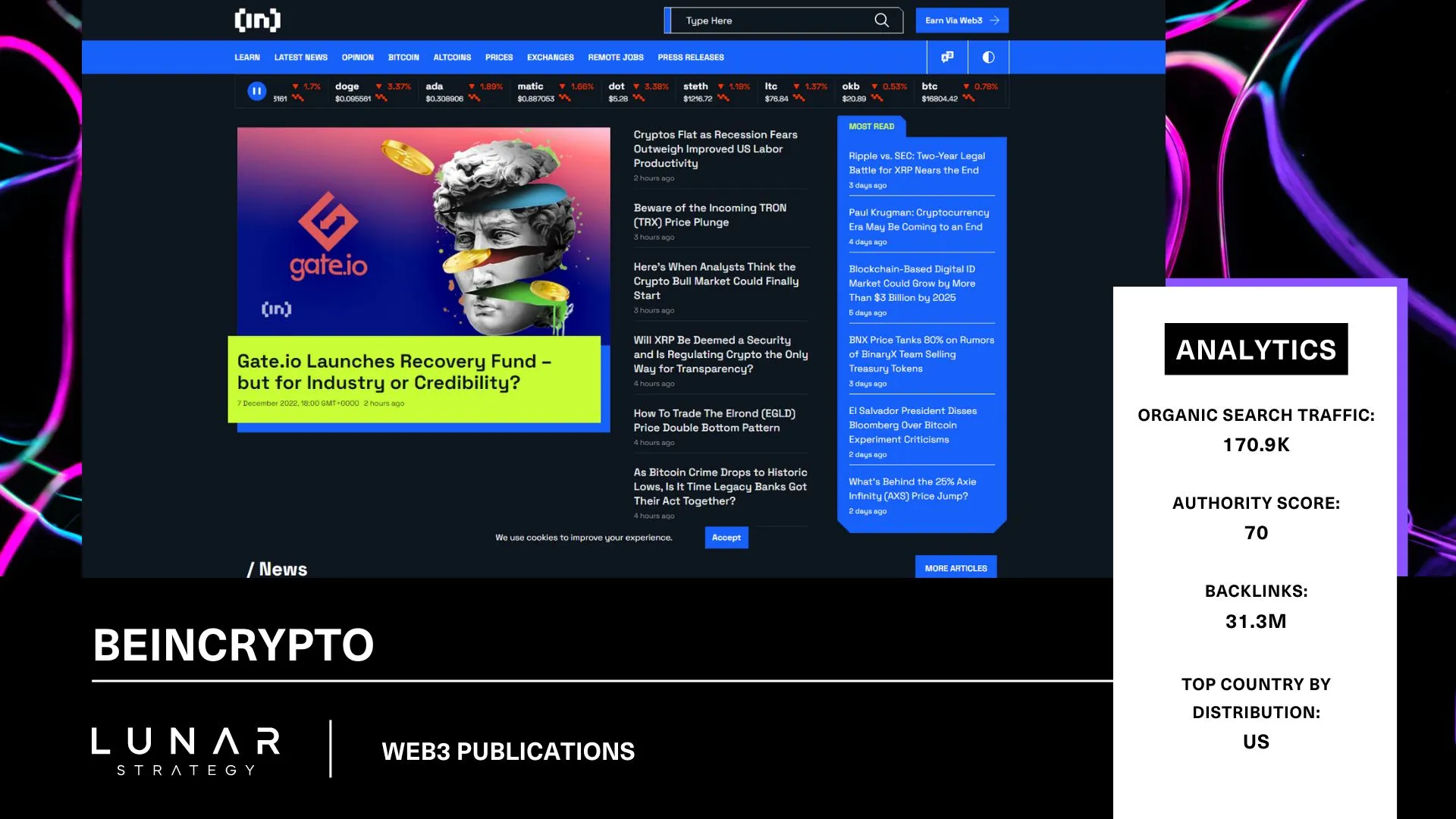Open the REMOTE JOBS page

616,58
